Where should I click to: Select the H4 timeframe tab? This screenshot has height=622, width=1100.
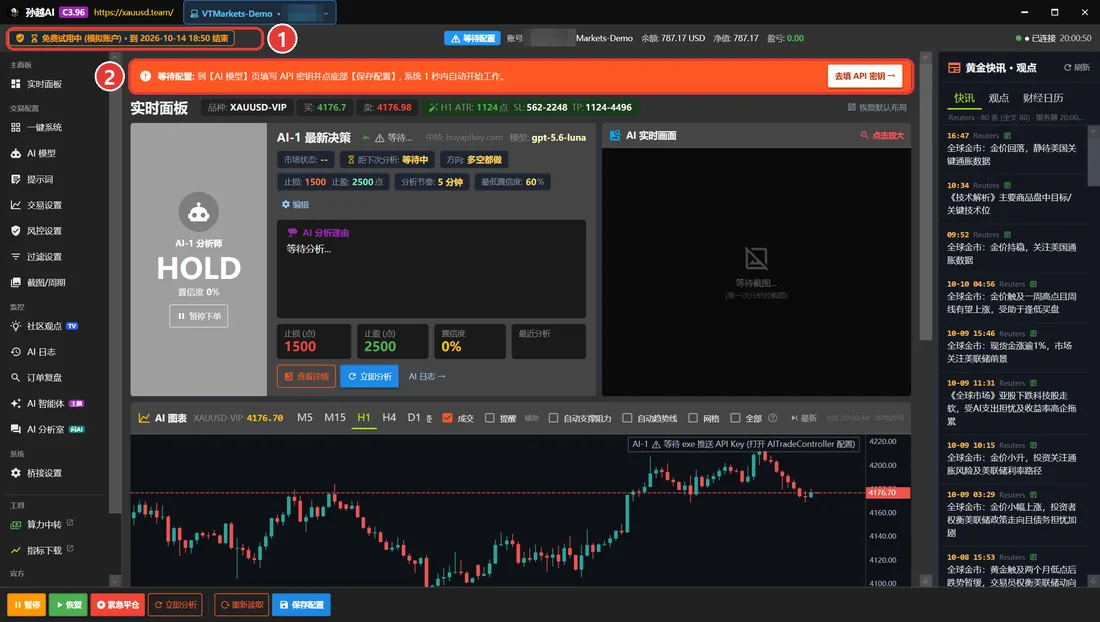pos(389,417)
